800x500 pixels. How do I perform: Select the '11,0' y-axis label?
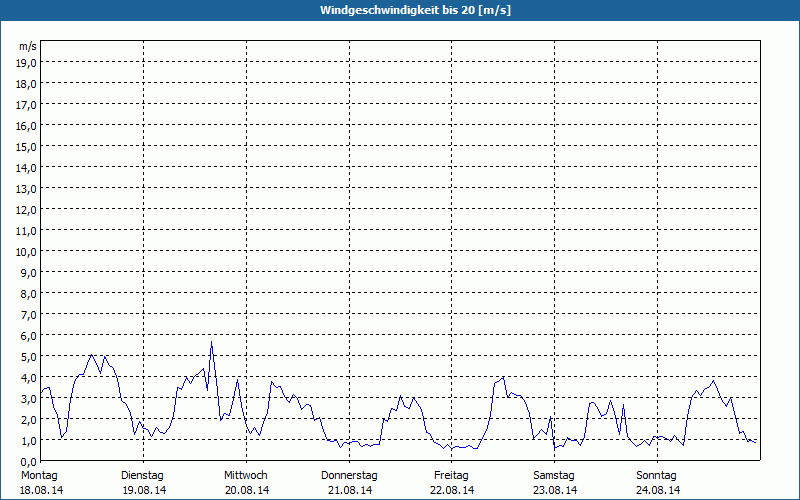coord(27,231)
